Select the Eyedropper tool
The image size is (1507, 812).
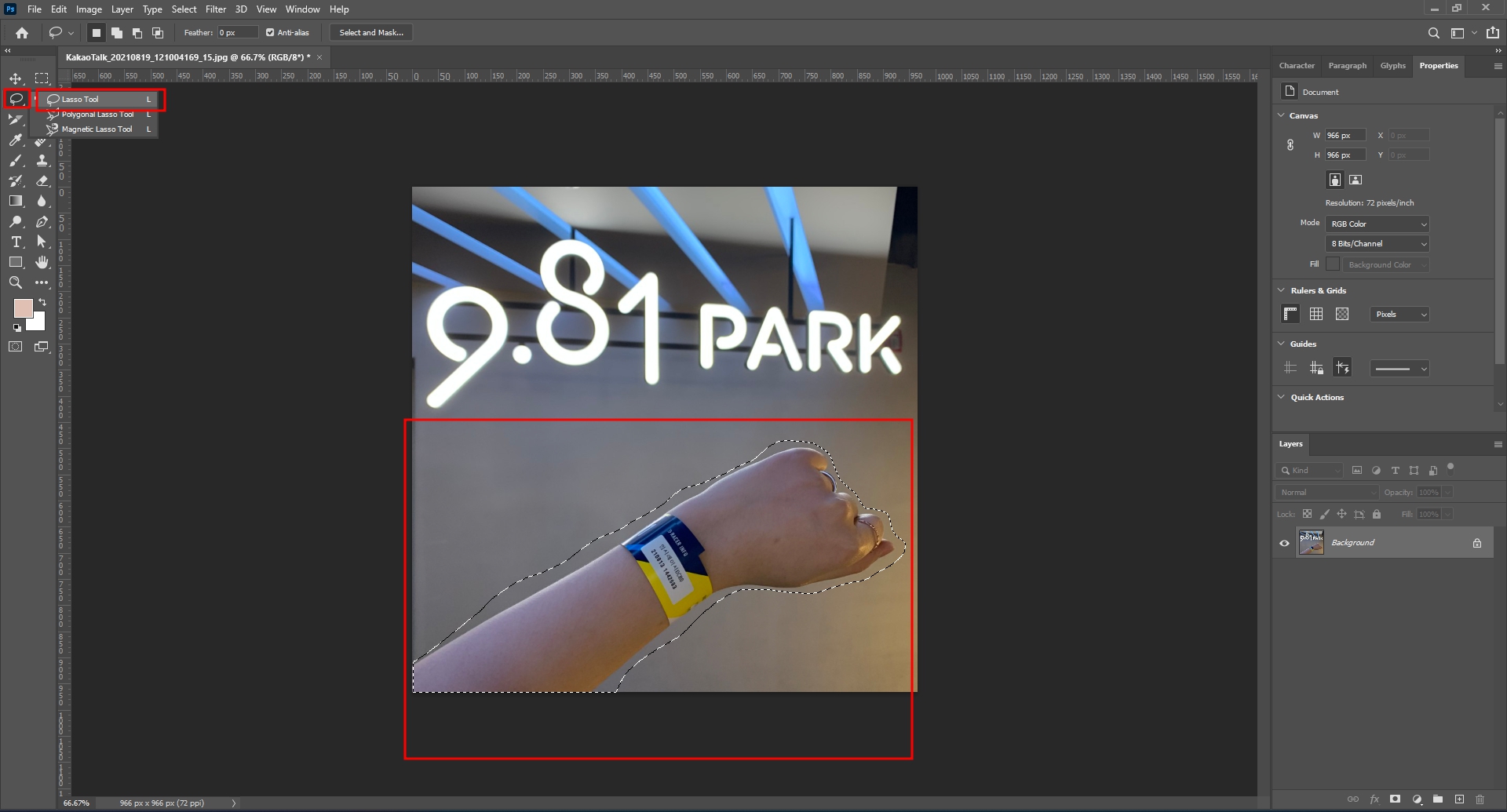(x=16, y=140)
